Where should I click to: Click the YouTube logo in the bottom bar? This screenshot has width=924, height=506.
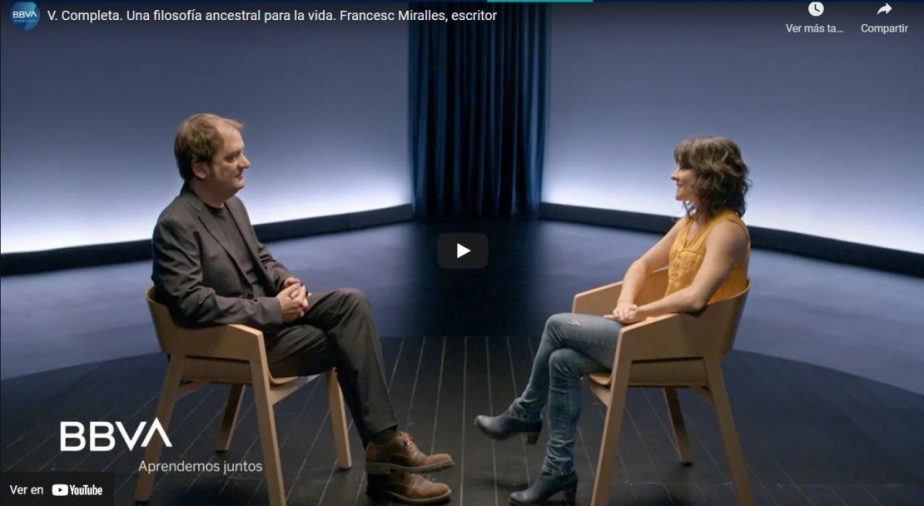pos(77,490)
